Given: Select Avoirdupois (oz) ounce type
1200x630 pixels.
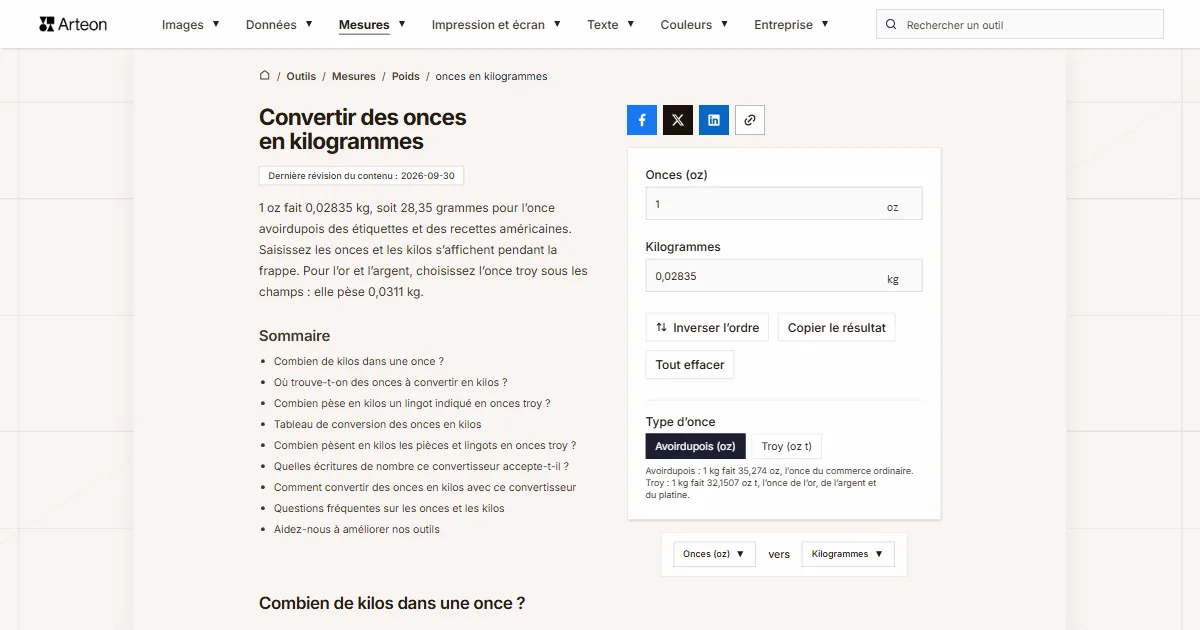Looking at the screenshot, I should [x=695, y=446].
